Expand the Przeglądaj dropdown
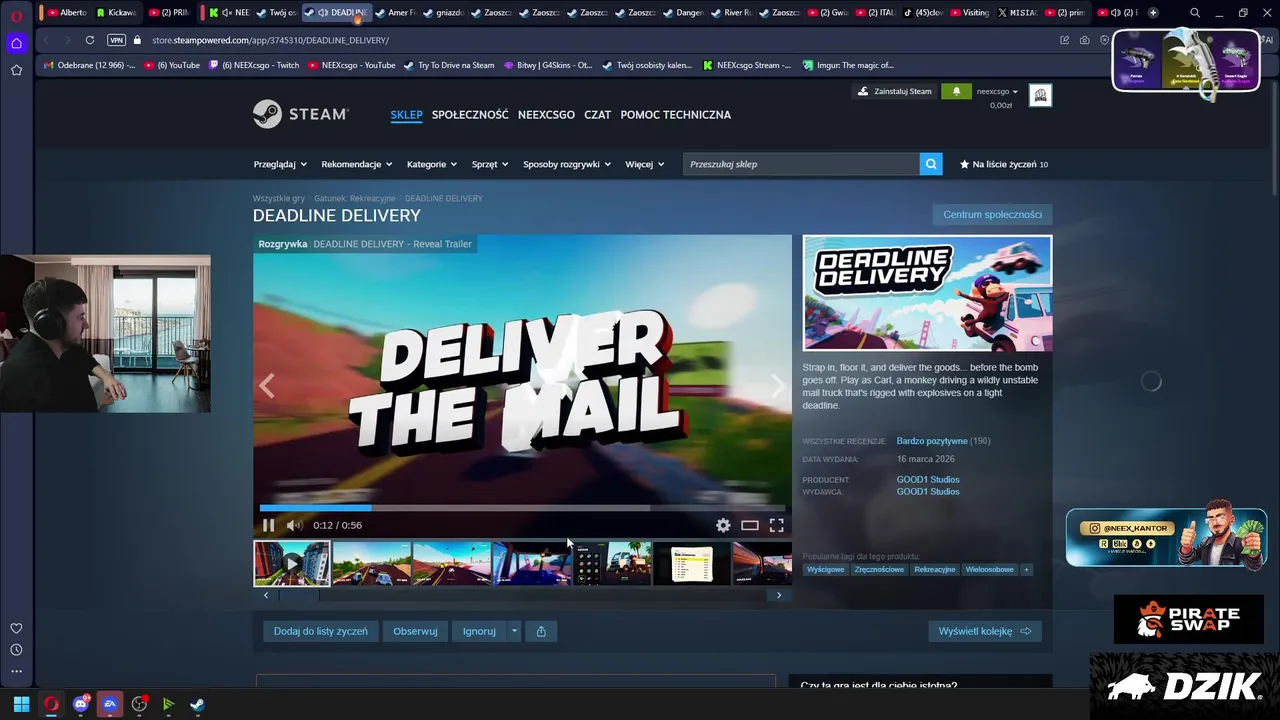This screenshot has height=720, width=1280. click(279, 164)
